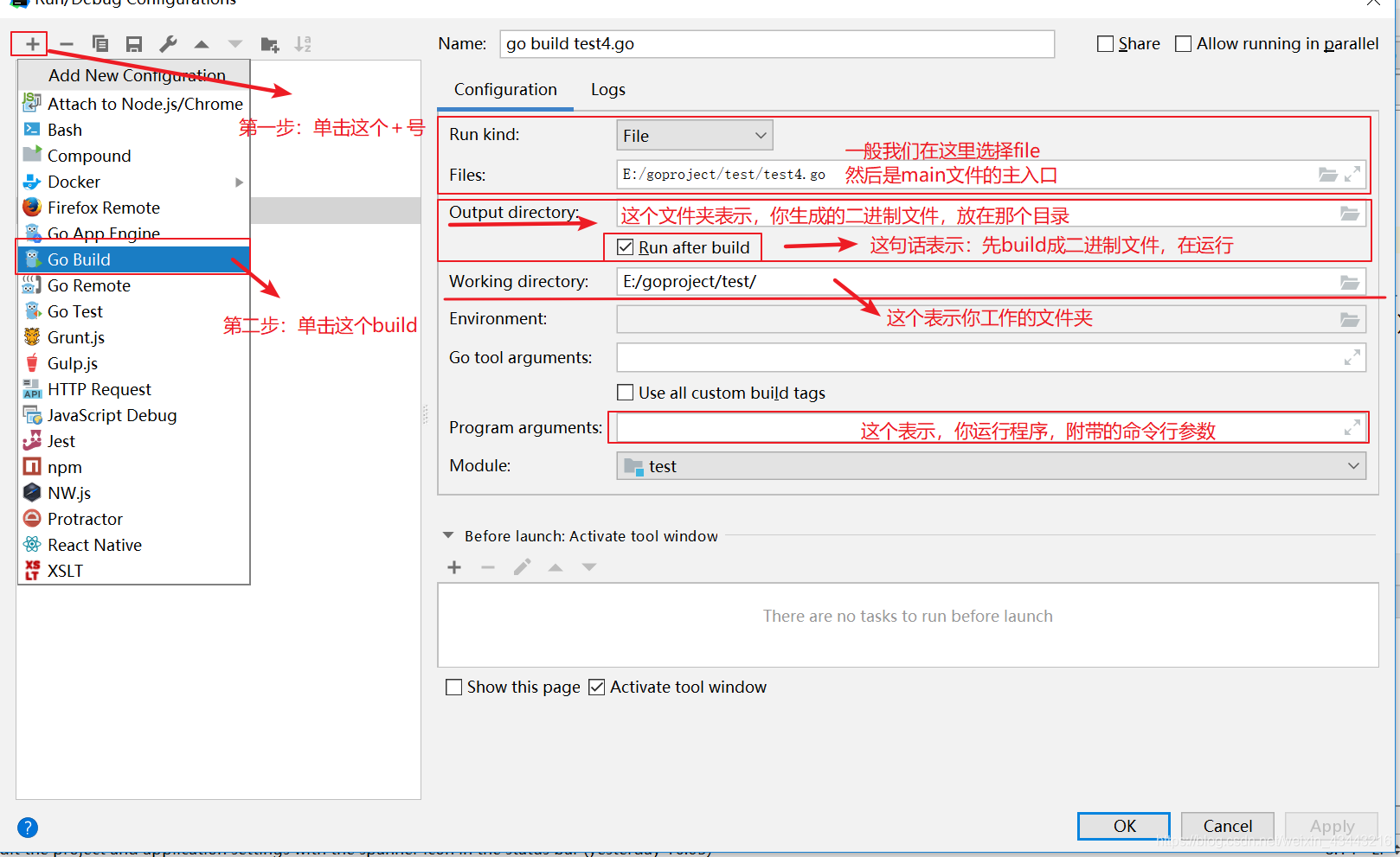1400x857 pixels.
Task: Select React Native entry
Action: 133,545
